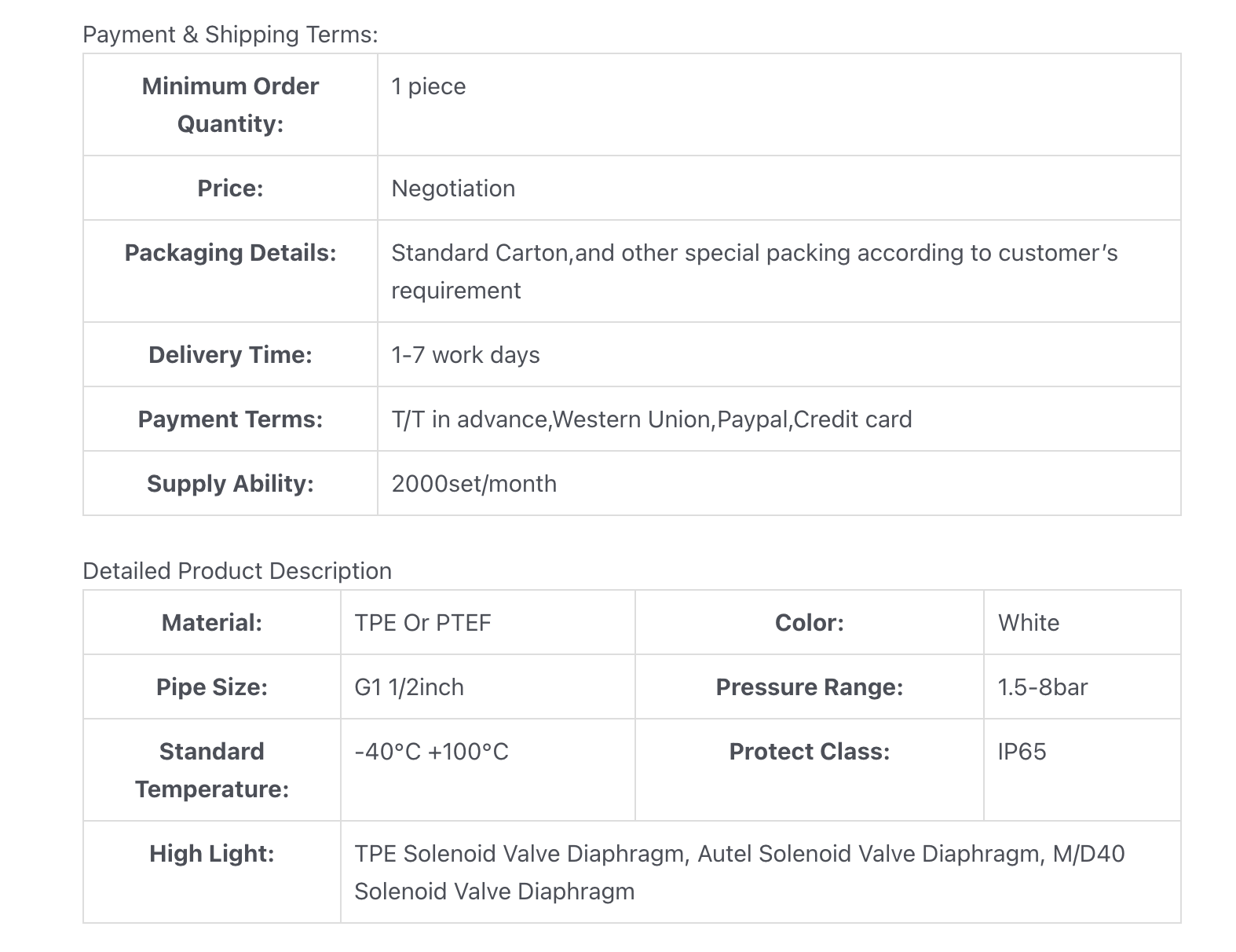The height and width of the screenshot is (952, 1236).
Task: Click the 1.5-8bar pressure range value
Action: point(1043,687)
